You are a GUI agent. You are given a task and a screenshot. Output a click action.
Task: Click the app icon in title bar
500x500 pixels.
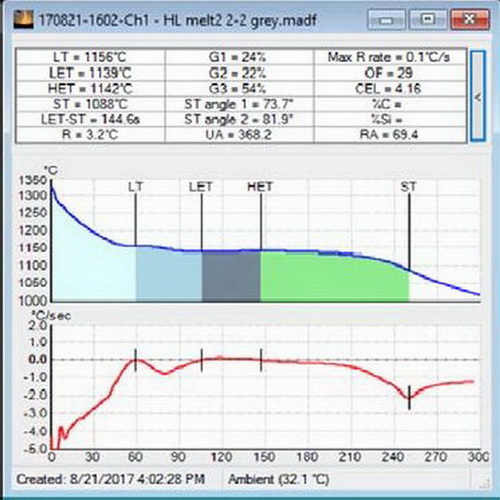tap(23, 20)
